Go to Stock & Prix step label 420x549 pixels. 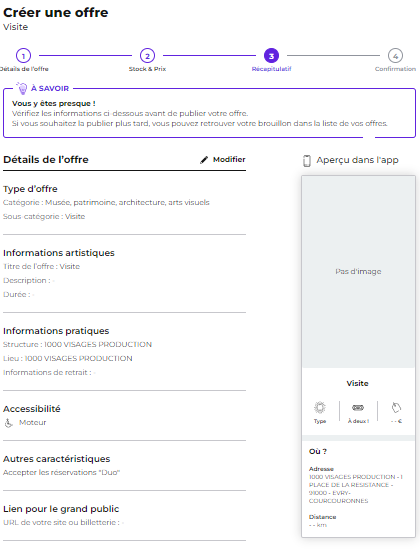click(x=147, y=69)
